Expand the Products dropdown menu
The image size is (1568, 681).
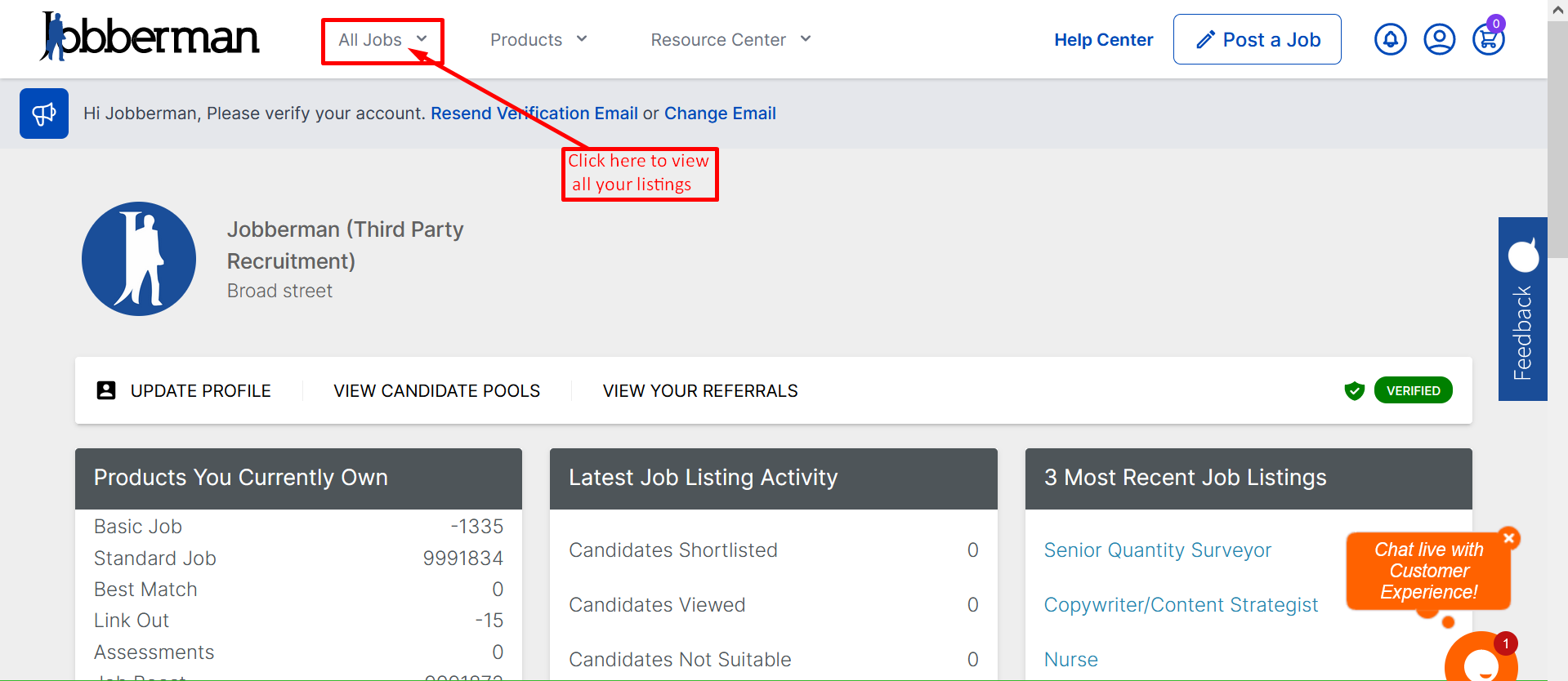point(538,40)
